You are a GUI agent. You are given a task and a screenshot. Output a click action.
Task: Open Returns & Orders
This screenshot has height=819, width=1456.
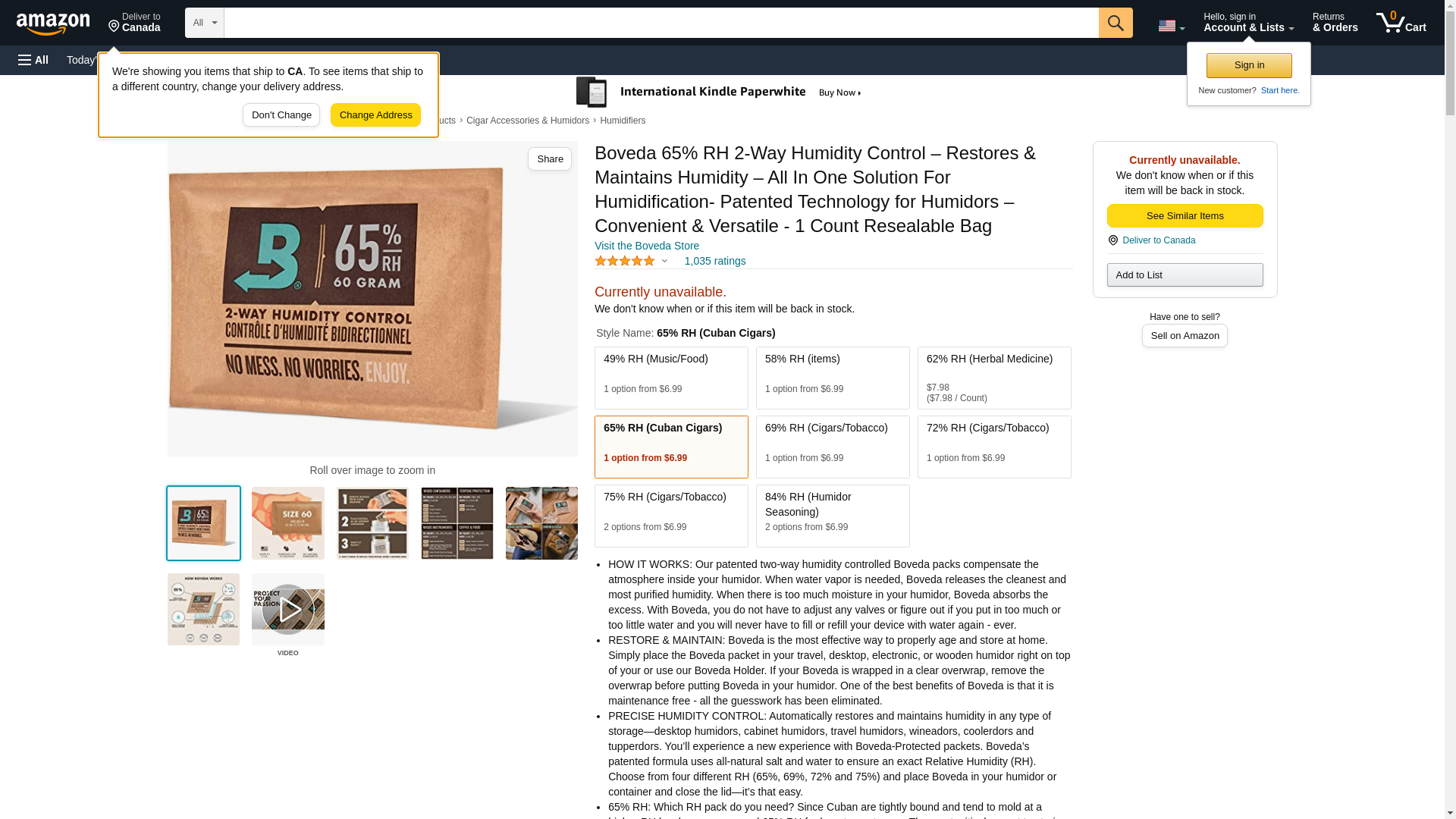[1335, 23]
